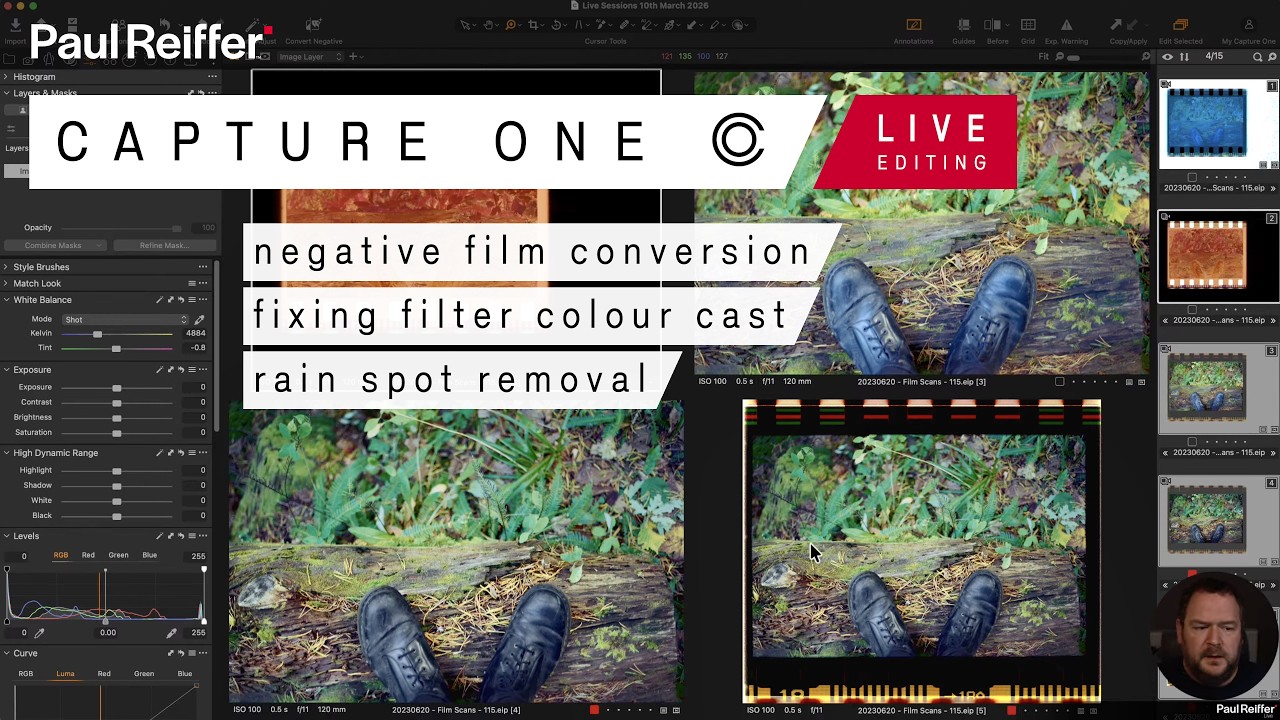Select the Red tab in Levels

[88, 556]
